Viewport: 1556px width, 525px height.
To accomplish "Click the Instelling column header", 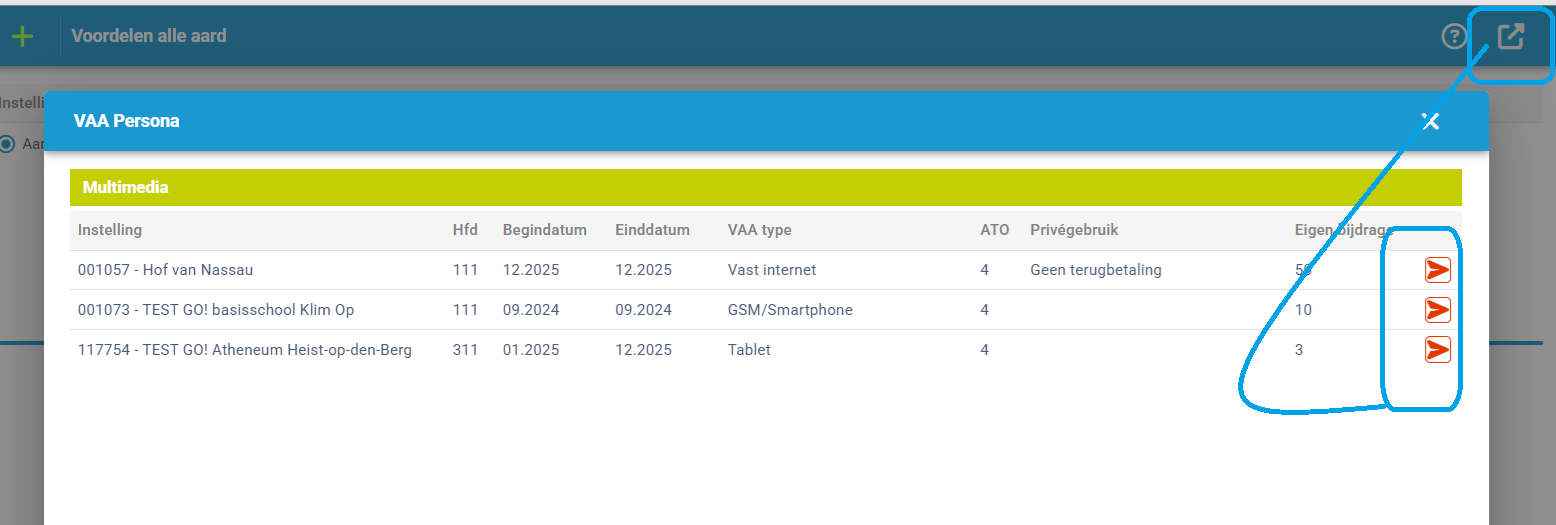I will pos(110,230).
